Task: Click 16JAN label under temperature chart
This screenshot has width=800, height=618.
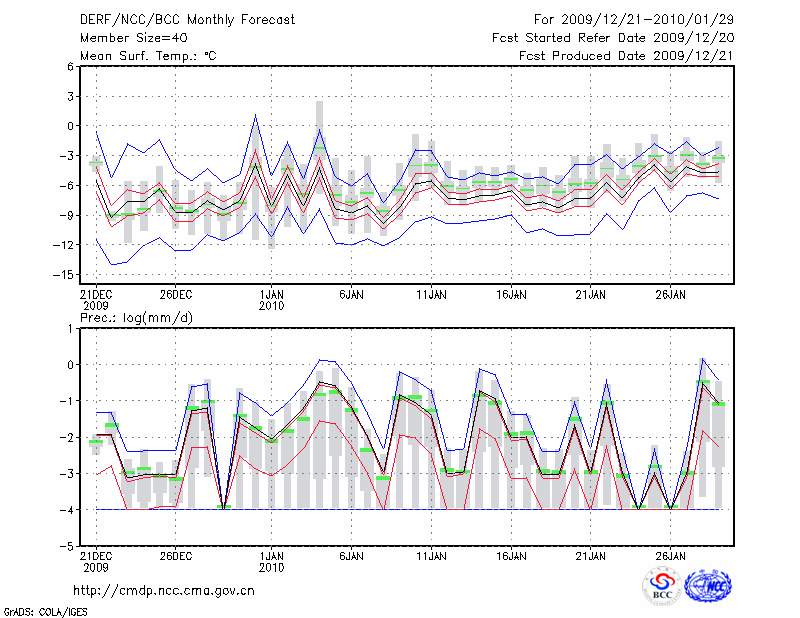Action: 511,295
